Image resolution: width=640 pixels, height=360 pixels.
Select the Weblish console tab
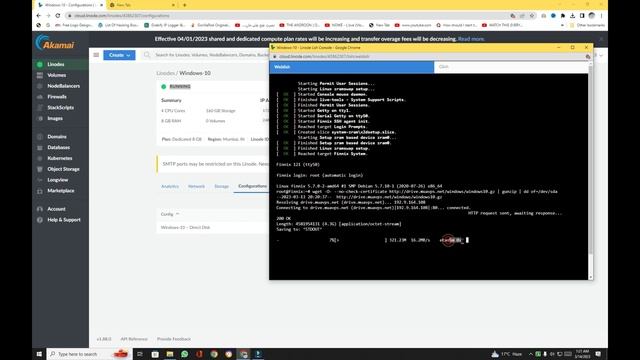(351, 67)
